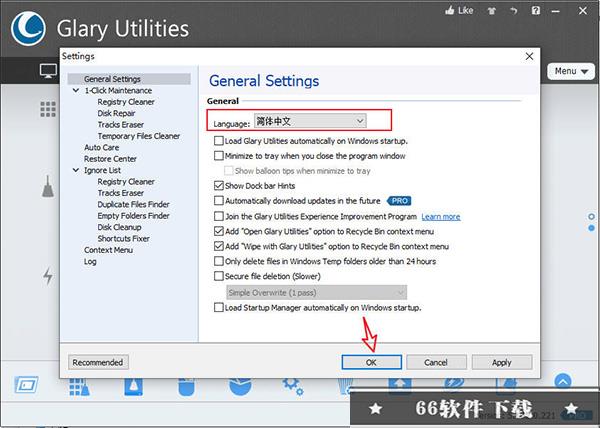Screen dimensions: 600x428
Task: Click the round up-chevron dock button
Action: [563, 382]
